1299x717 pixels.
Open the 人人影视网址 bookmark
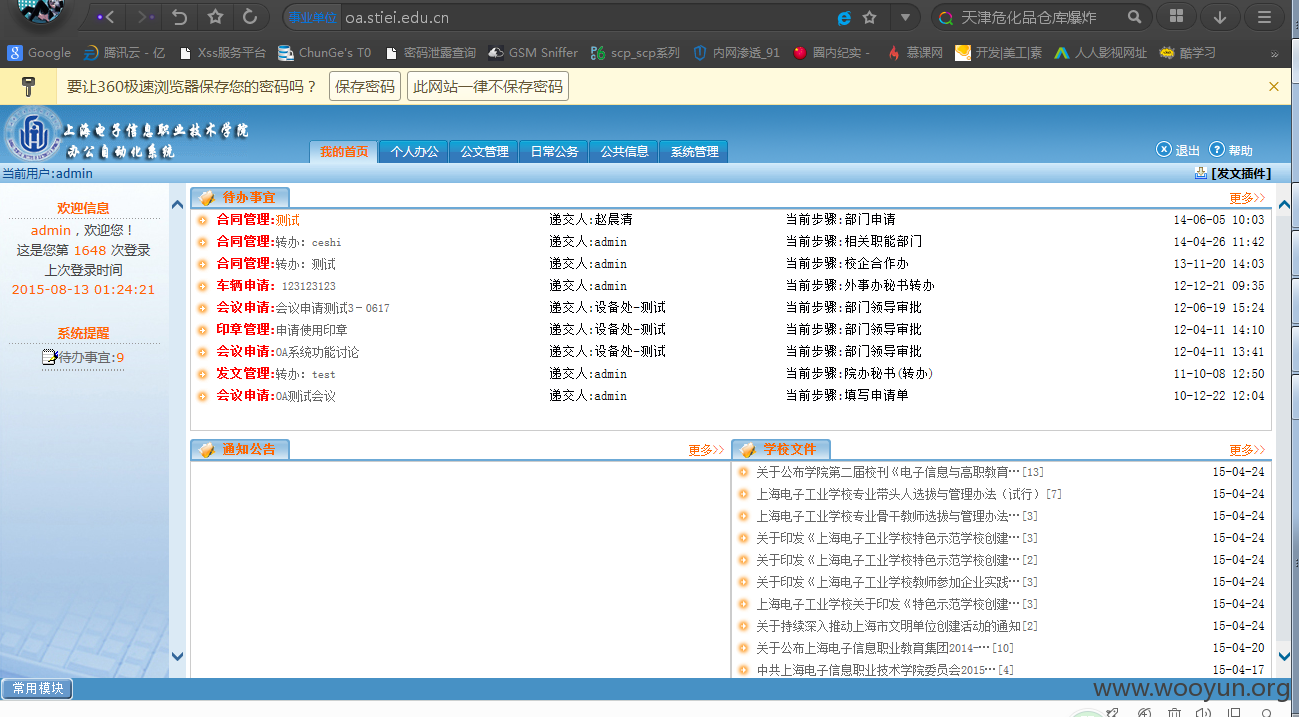coord(1101,53)
